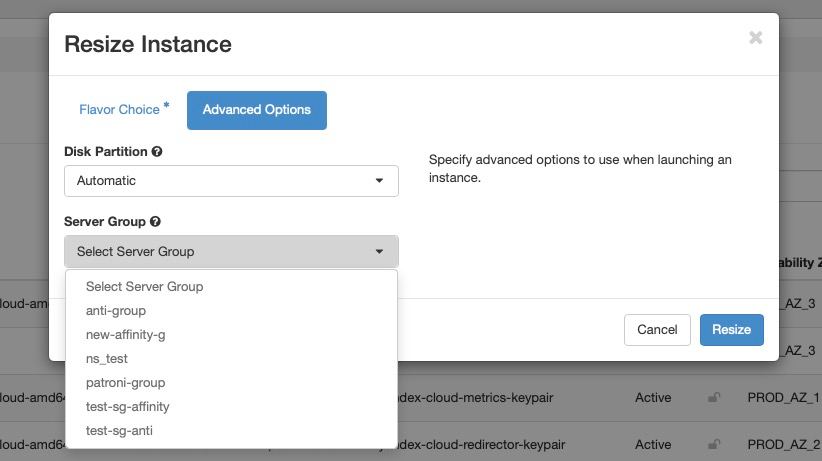Select the anti-group option
822x461 pixels.
click(x=231, y=310)
